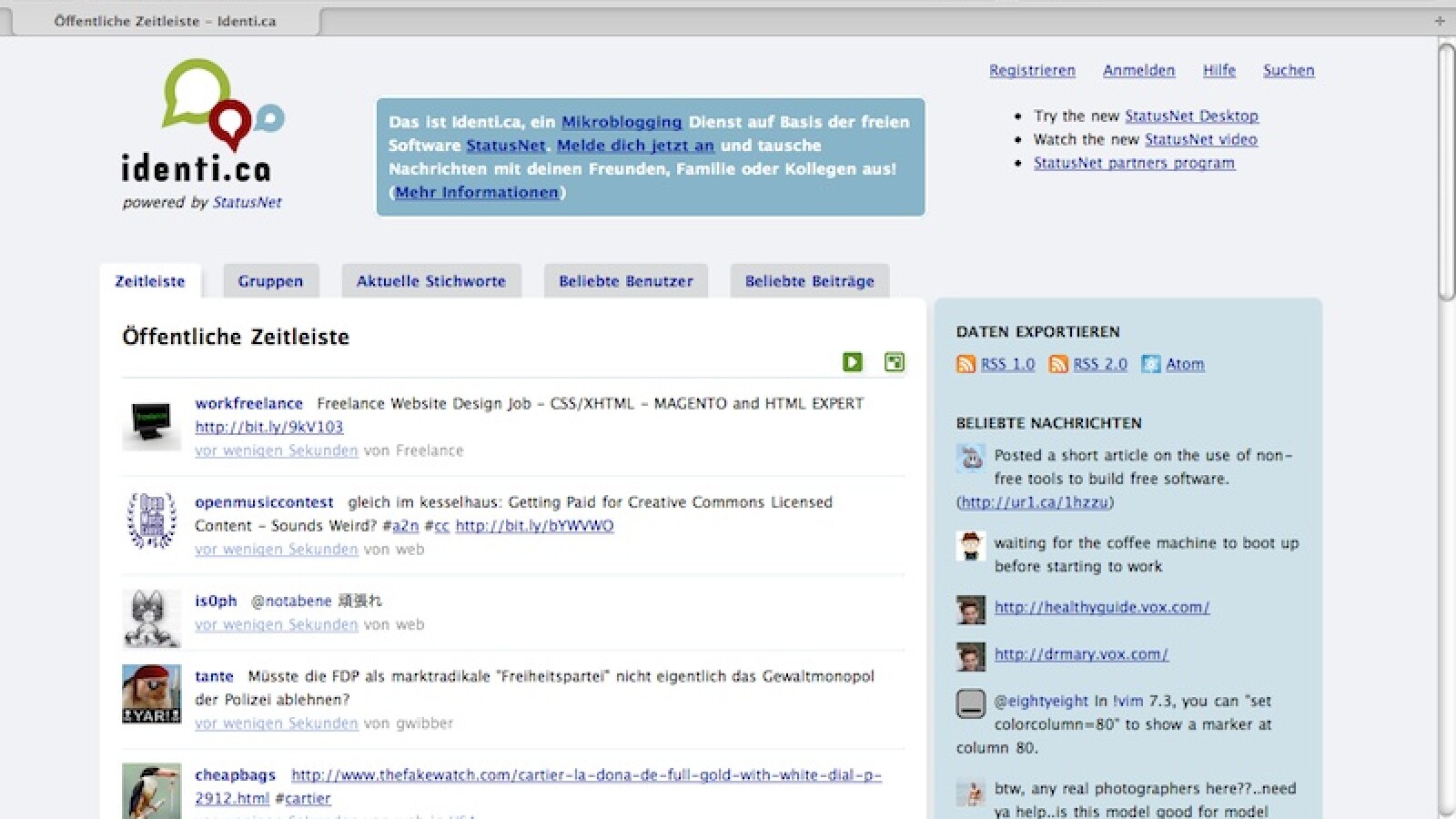Open a new browser tab with plus button
Screen dimensions: 1456x819
point(1440,20)
